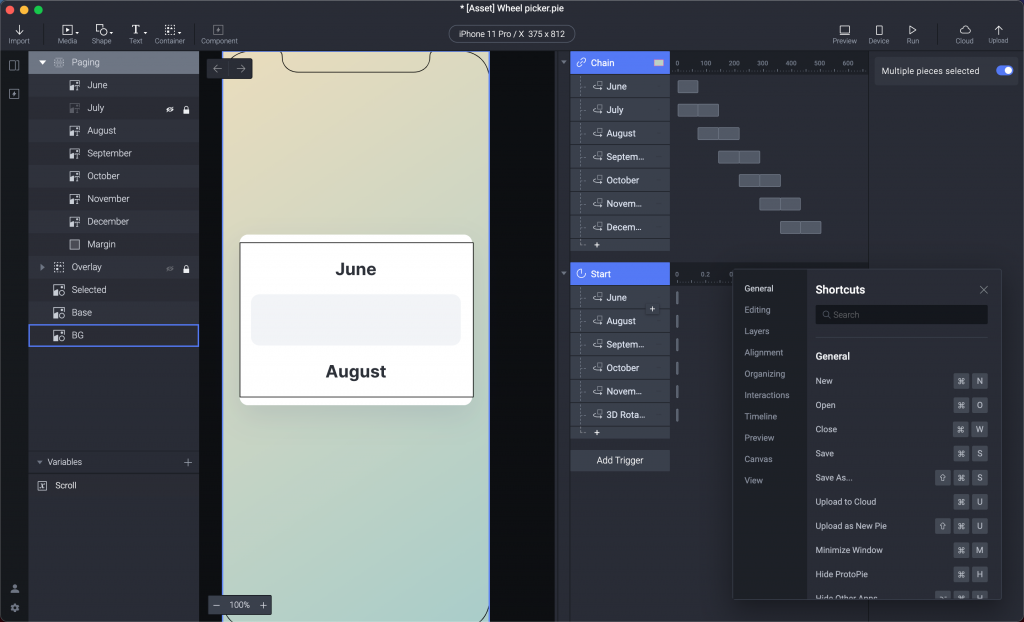
Task: Select the Scroll variable
Action: tap(114, 485)
